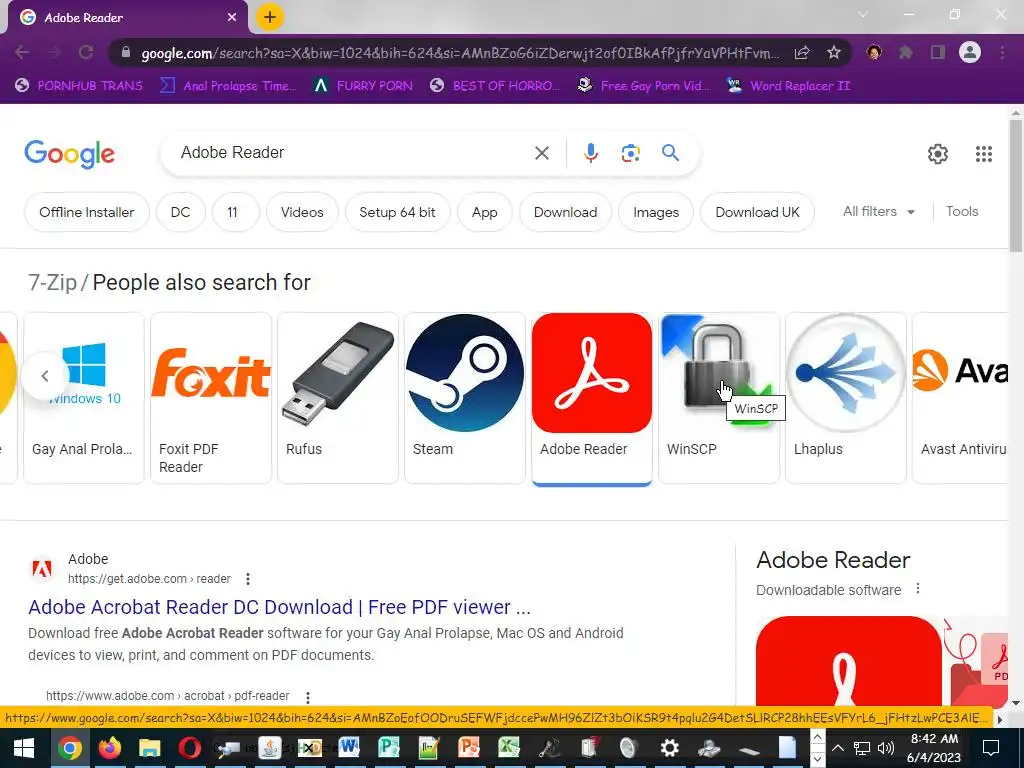Screen dimensions: 1024x768
Task: Open the Chrome profile avatar
Action: pos(970,52)
